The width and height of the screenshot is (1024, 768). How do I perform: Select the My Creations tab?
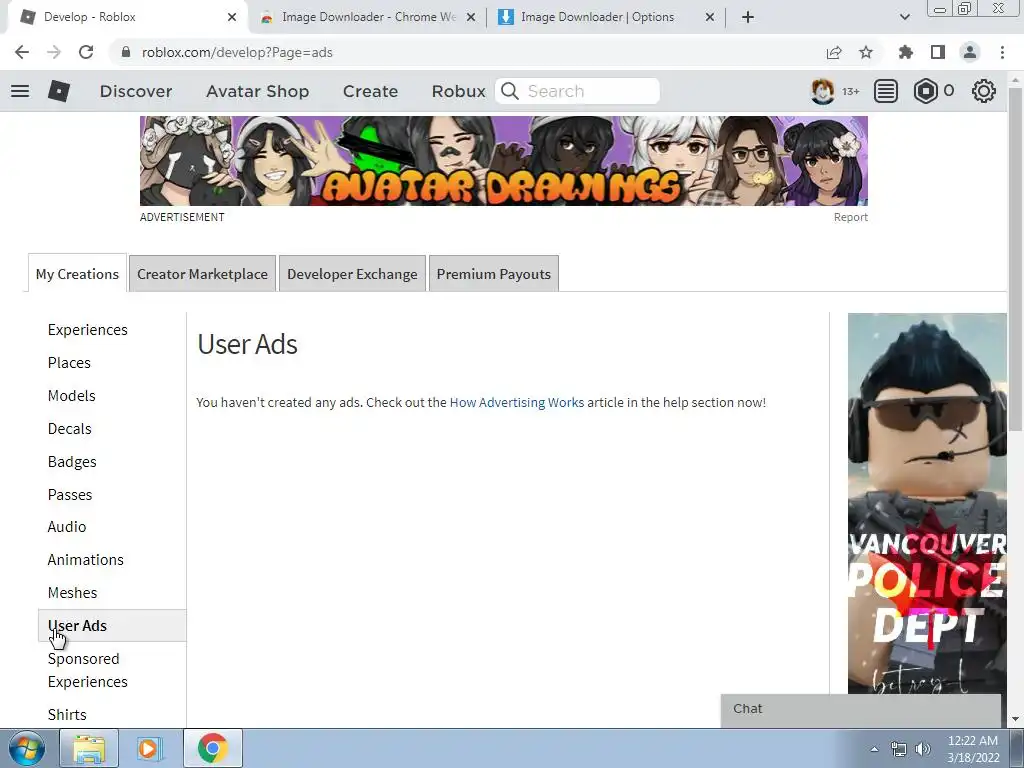77,274
